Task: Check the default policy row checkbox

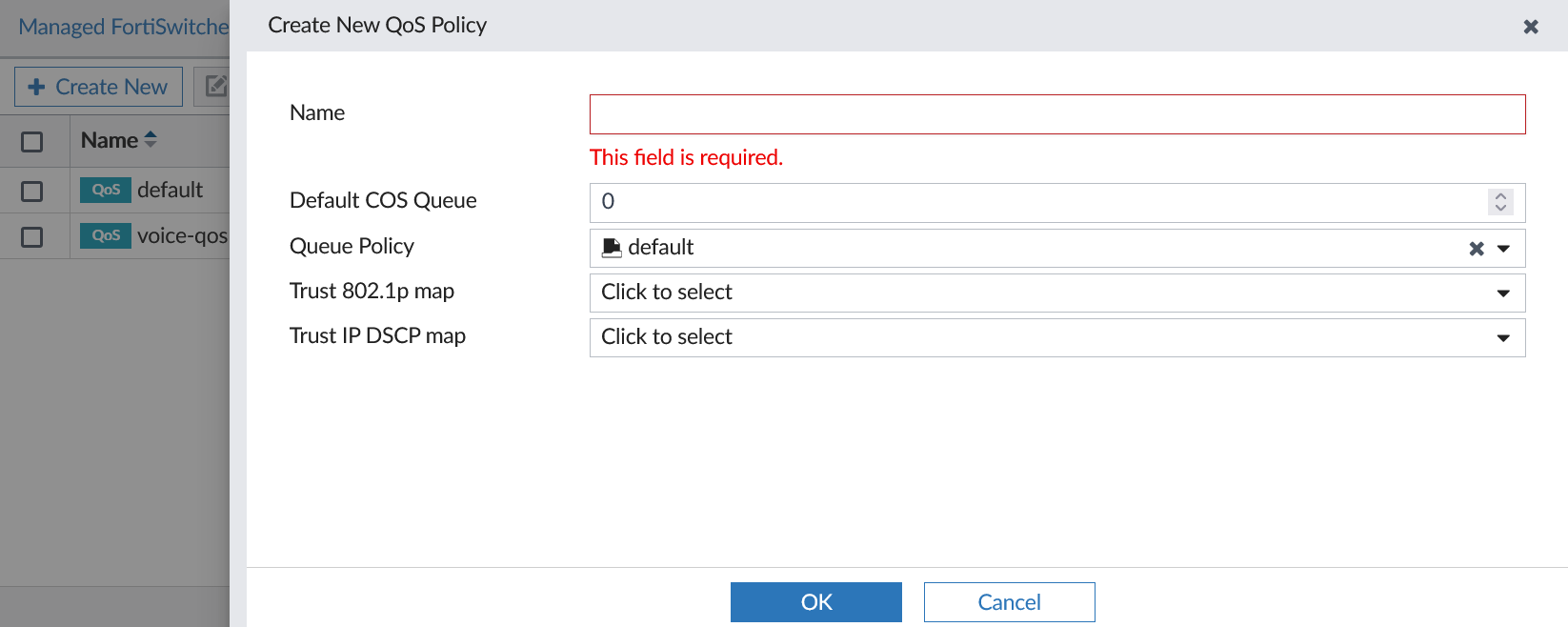Action: click(x=32, y=192)
